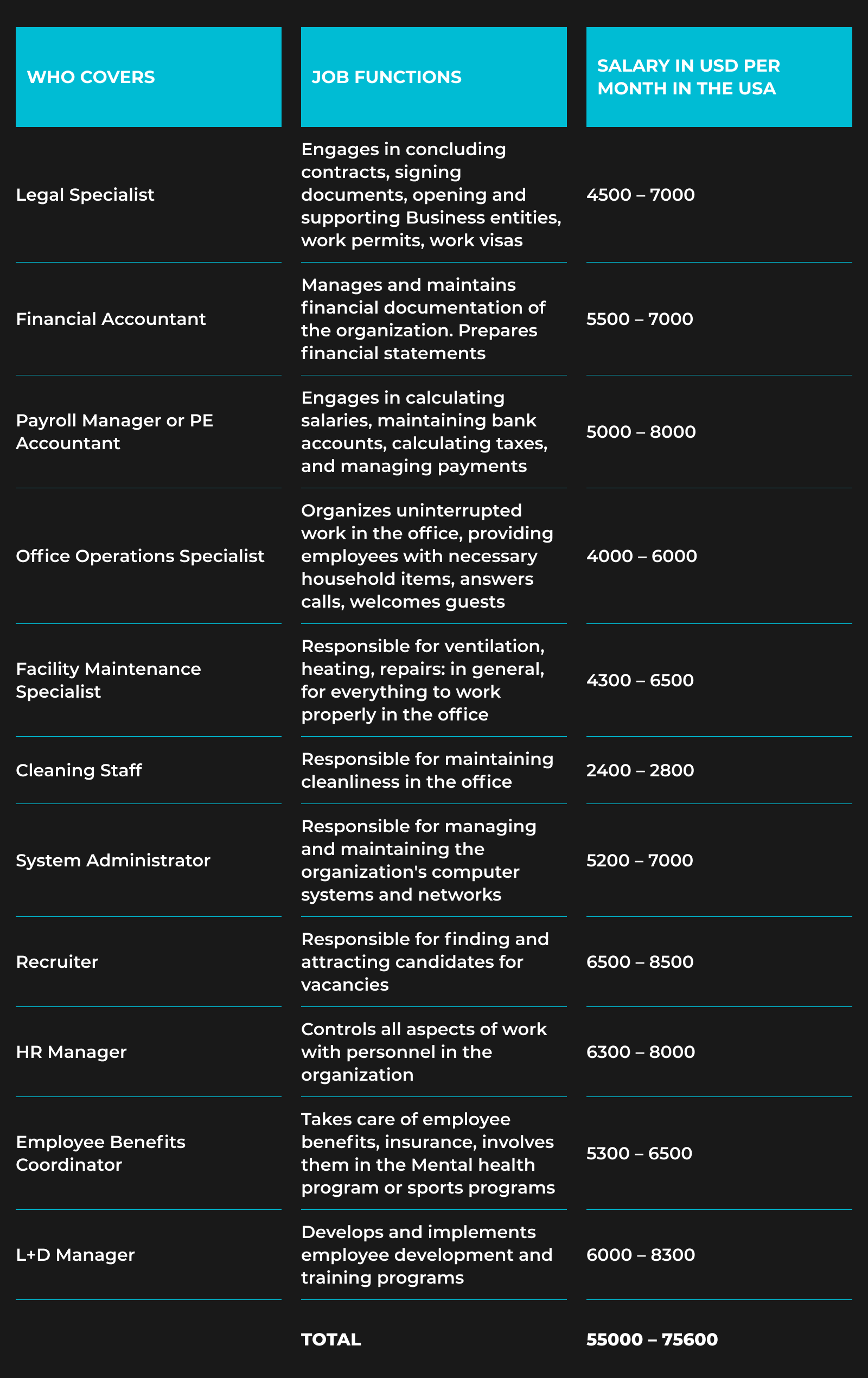
Task: Click the System Administrator row label
Action: pyautogui.click(x=113, y=860)
